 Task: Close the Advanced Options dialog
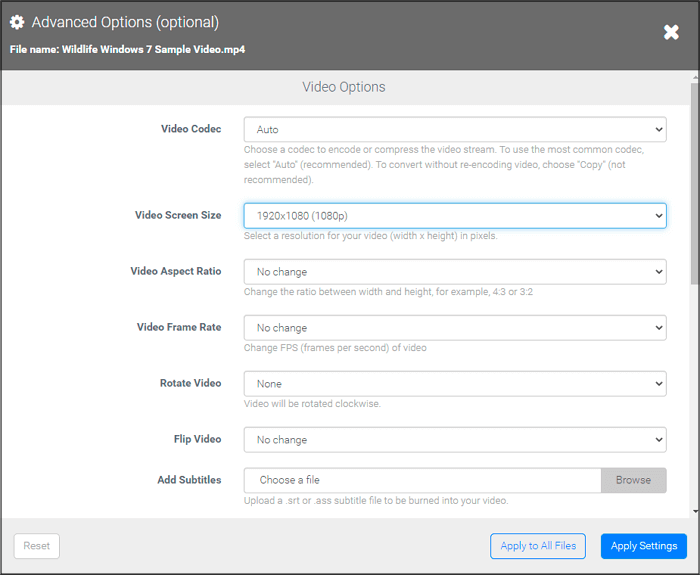[671, 33]
